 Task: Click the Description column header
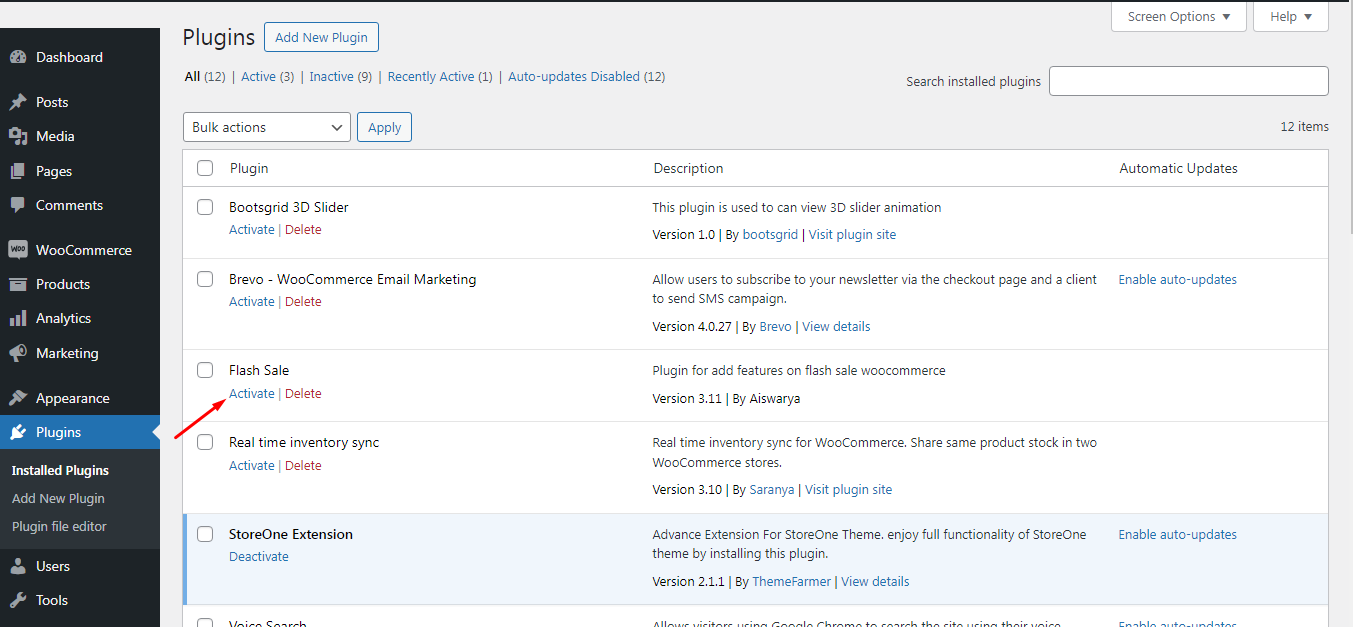[688, 168]
